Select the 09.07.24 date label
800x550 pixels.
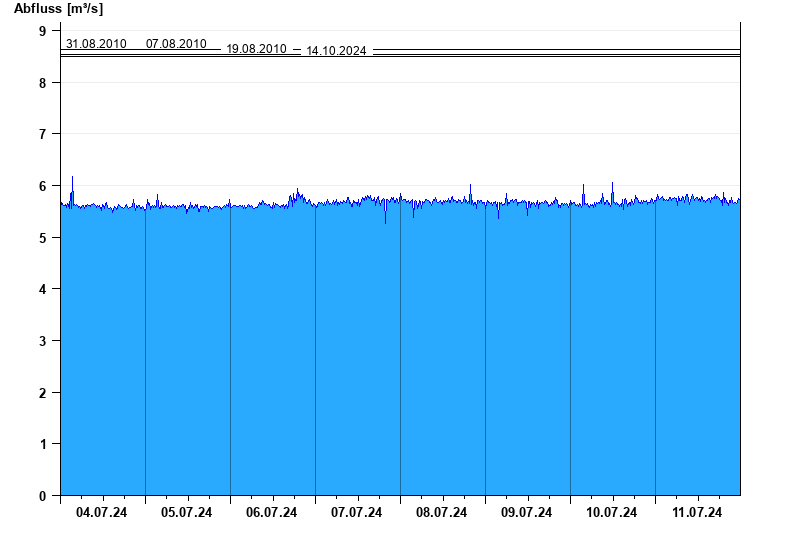tap(527, 513)
